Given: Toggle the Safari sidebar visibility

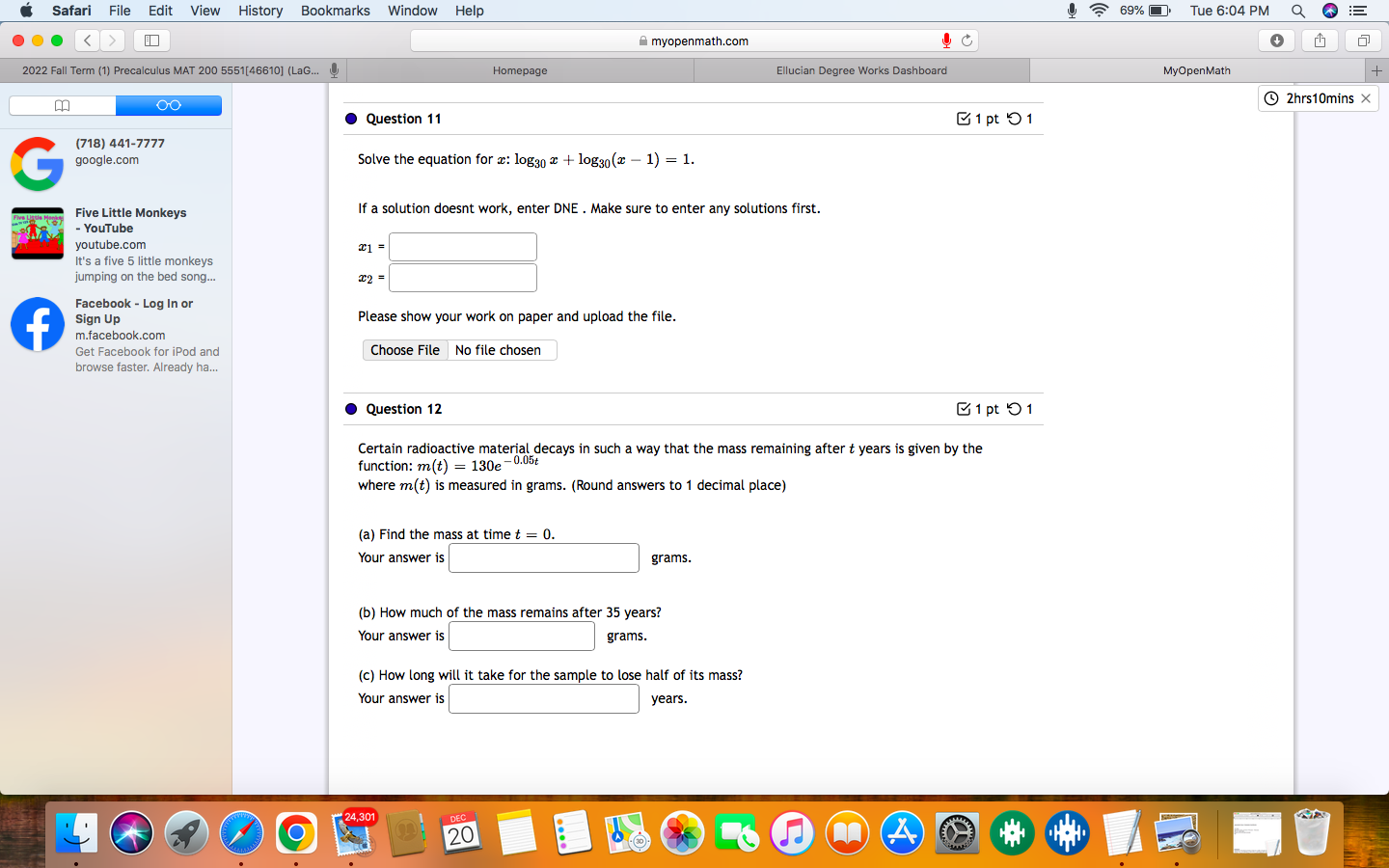Looking at the screenshot, I should (x=150, y=41).
